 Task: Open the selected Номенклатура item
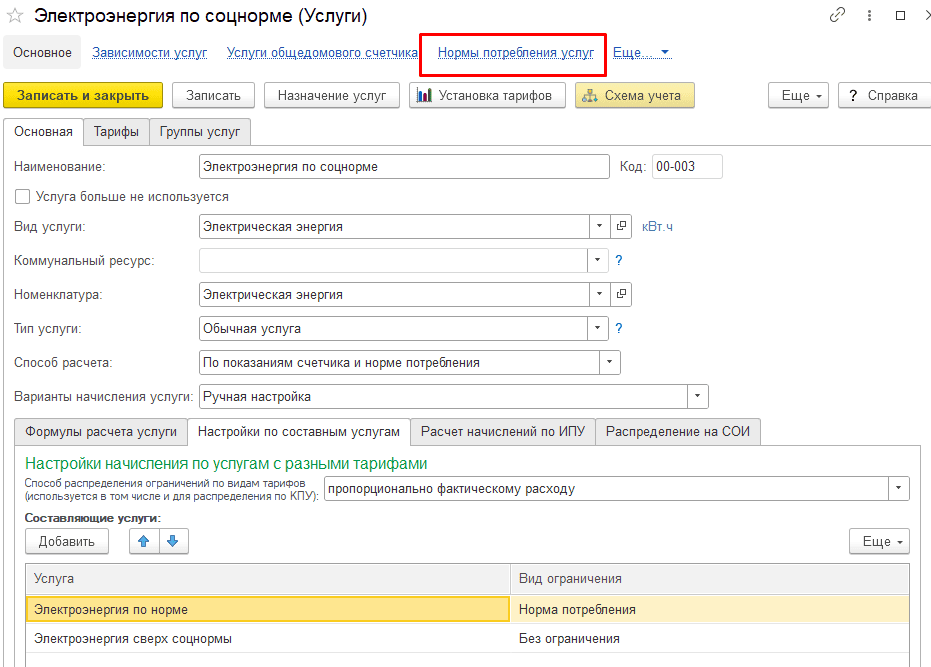tap(621, 294)
